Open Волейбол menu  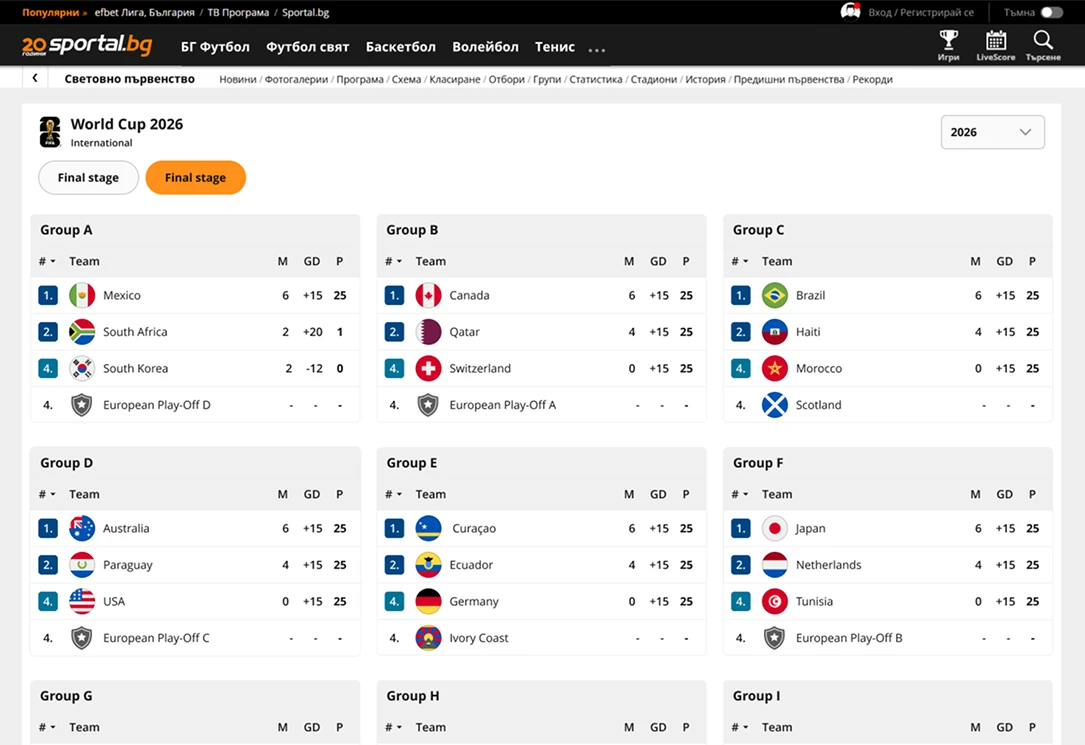485,47
